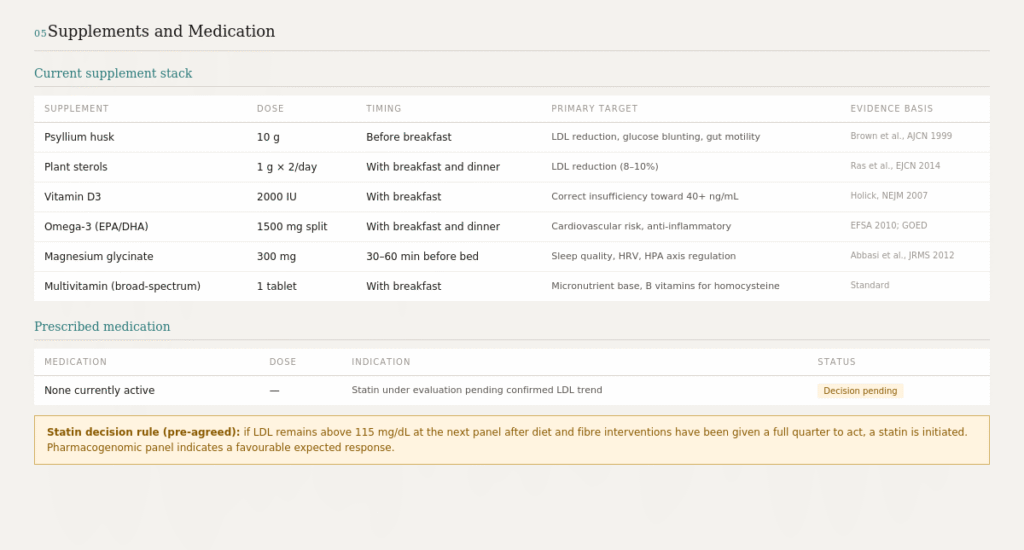1024x550 pixels.
Task: Click the '1 tablet' dose cell
Action: 277,286
